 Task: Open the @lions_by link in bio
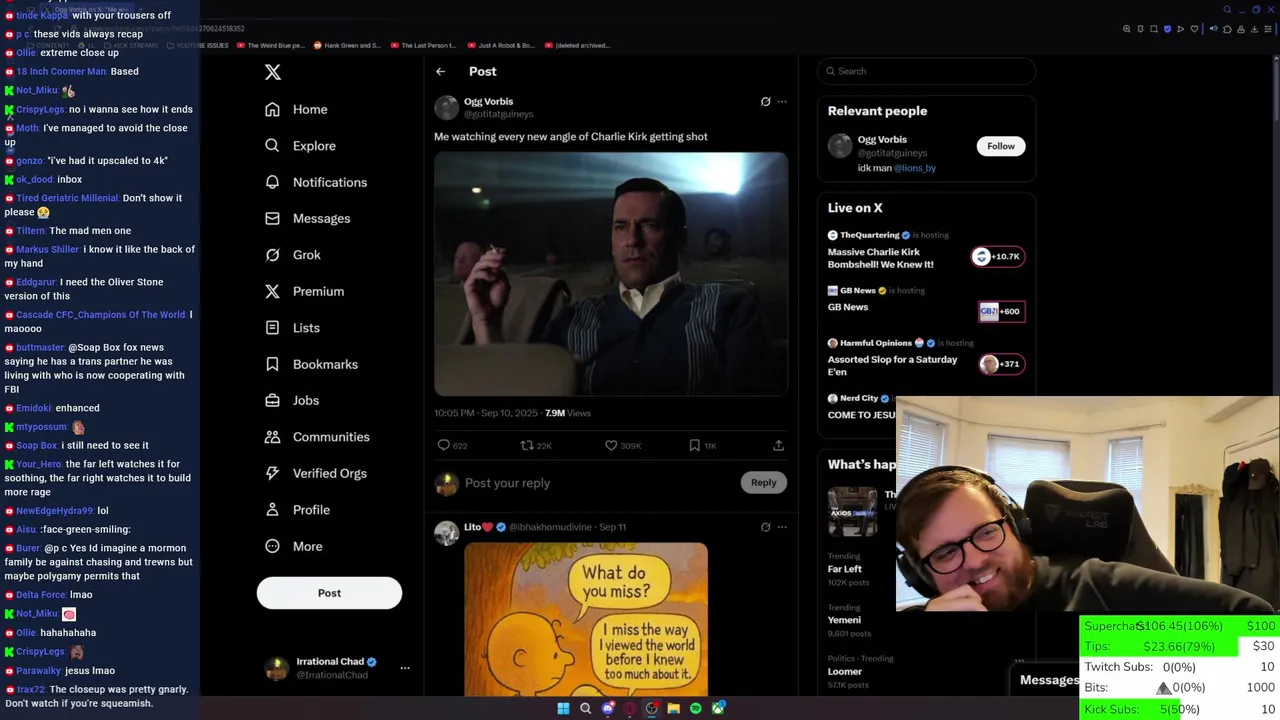[915, 168]
